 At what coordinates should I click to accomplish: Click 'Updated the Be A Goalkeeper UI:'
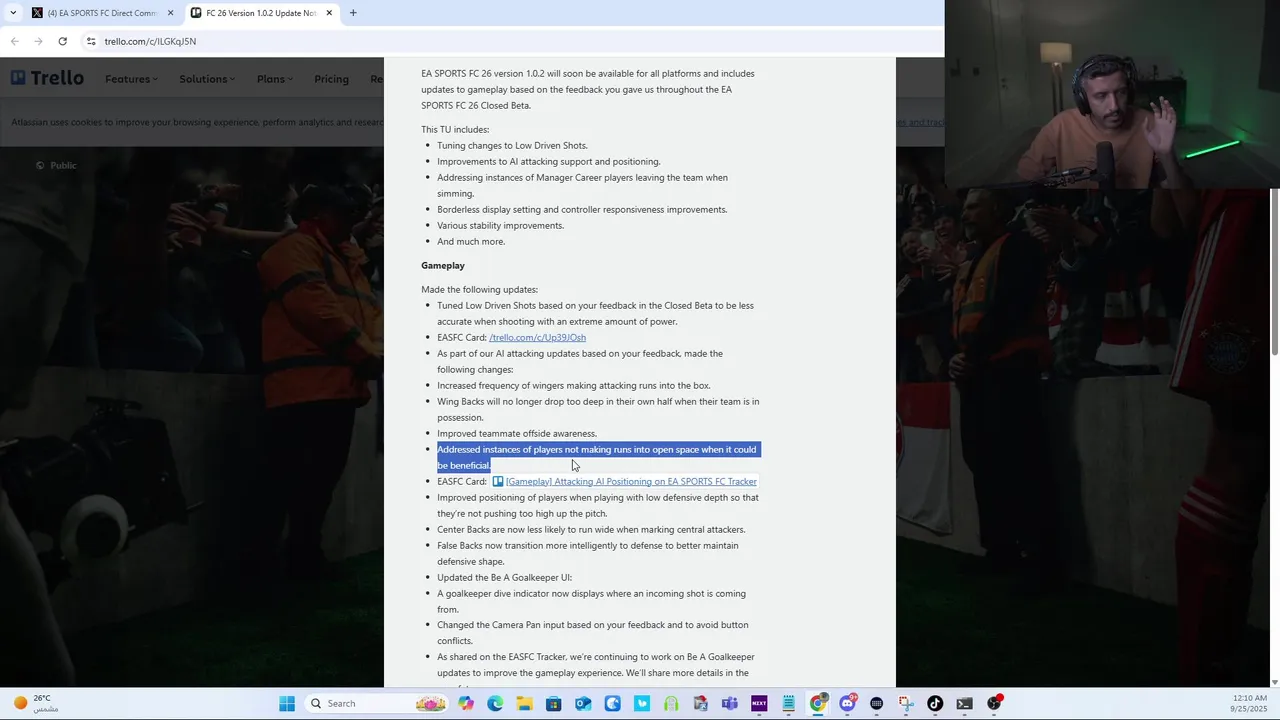[504, 577]
